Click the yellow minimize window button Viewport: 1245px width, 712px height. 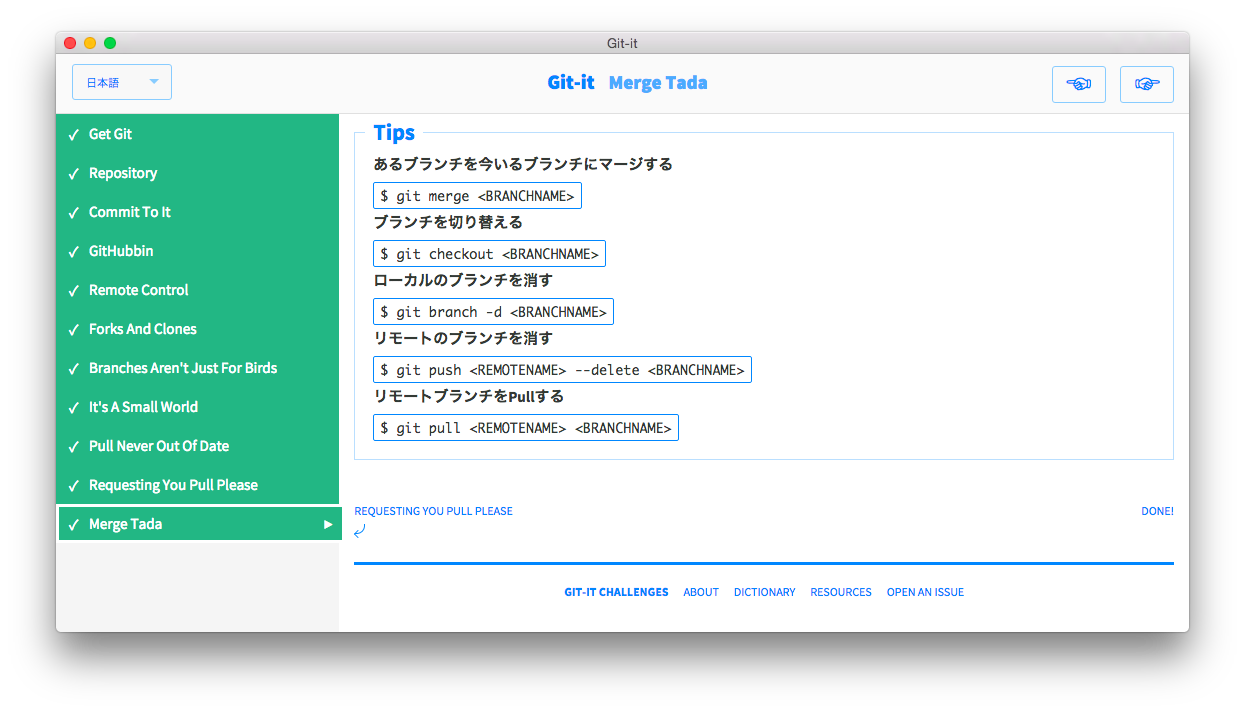click(90, 43)
